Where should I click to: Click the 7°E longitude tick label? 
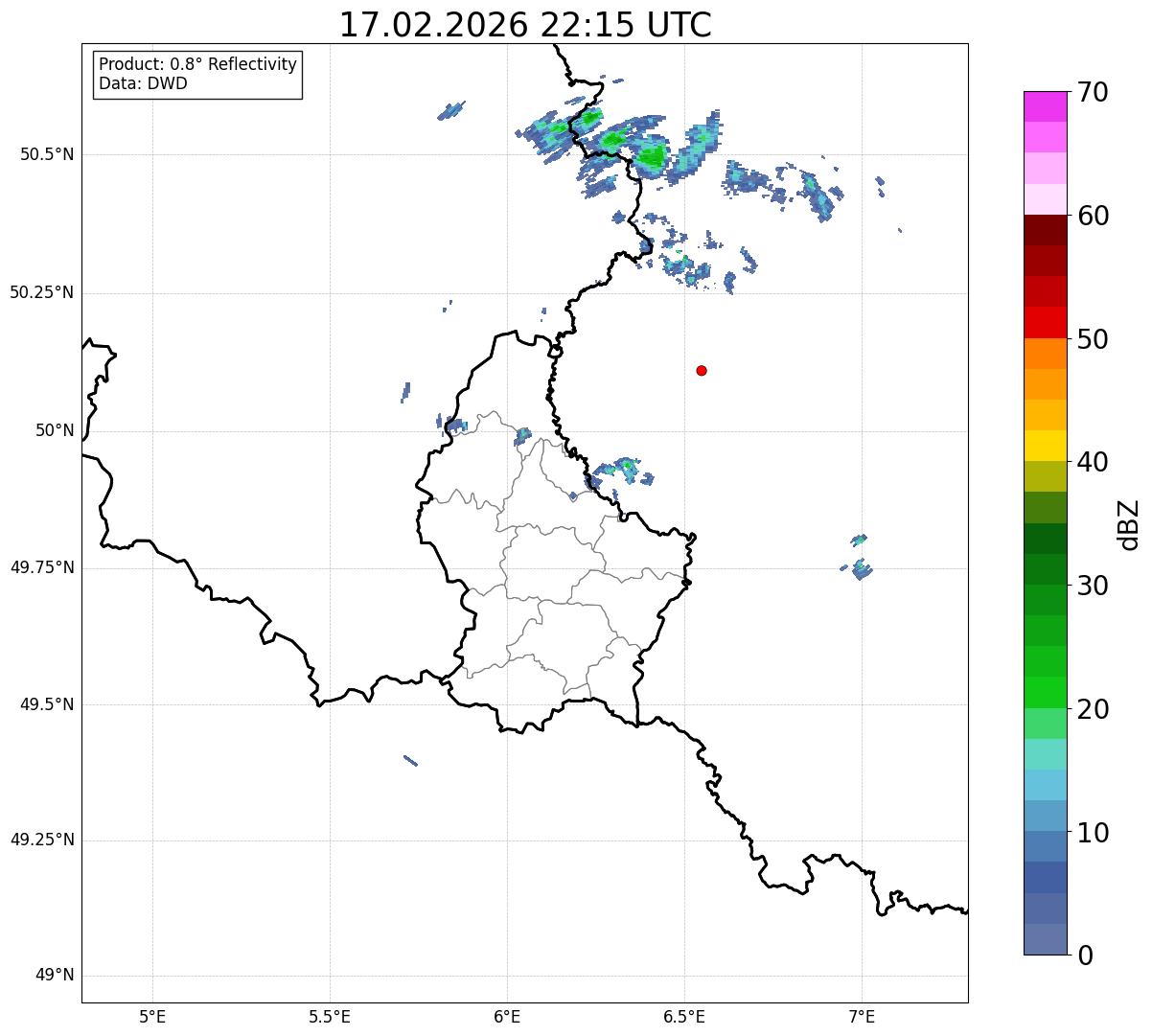point(862,1016)
